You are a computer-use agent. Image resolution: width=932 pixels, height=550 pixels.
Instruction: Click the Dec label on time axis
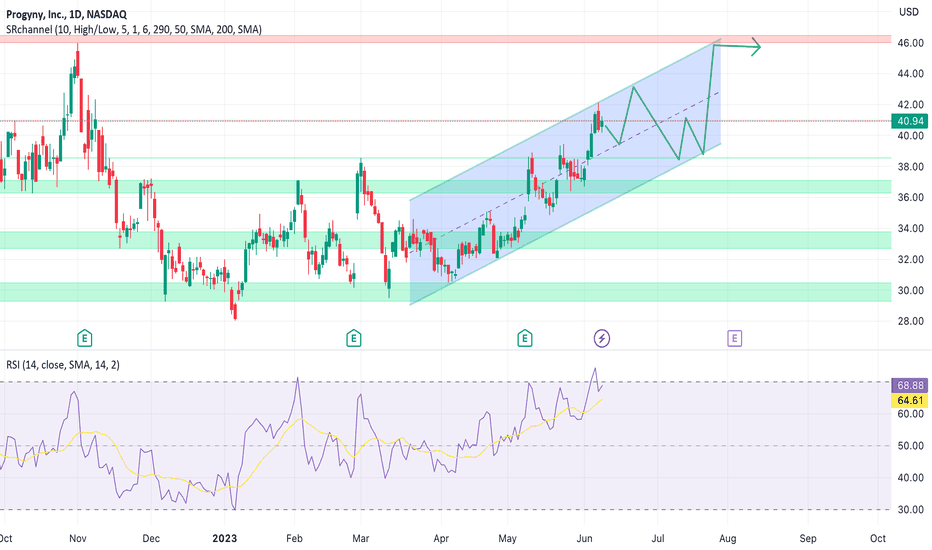pyautogui.click(x=151, y=538)
